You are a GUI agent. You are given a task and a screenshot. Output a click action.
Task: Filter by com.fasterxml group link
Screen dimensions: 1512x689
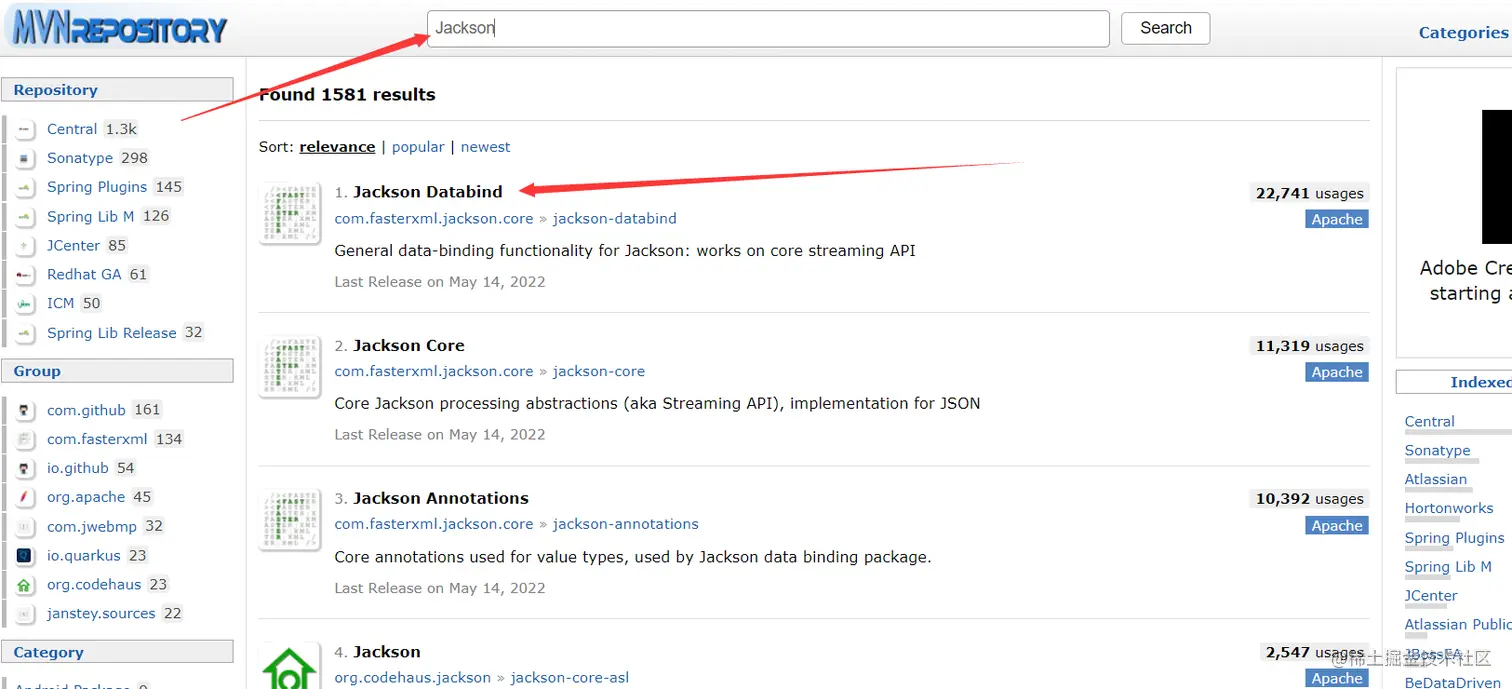coord(97,439)
